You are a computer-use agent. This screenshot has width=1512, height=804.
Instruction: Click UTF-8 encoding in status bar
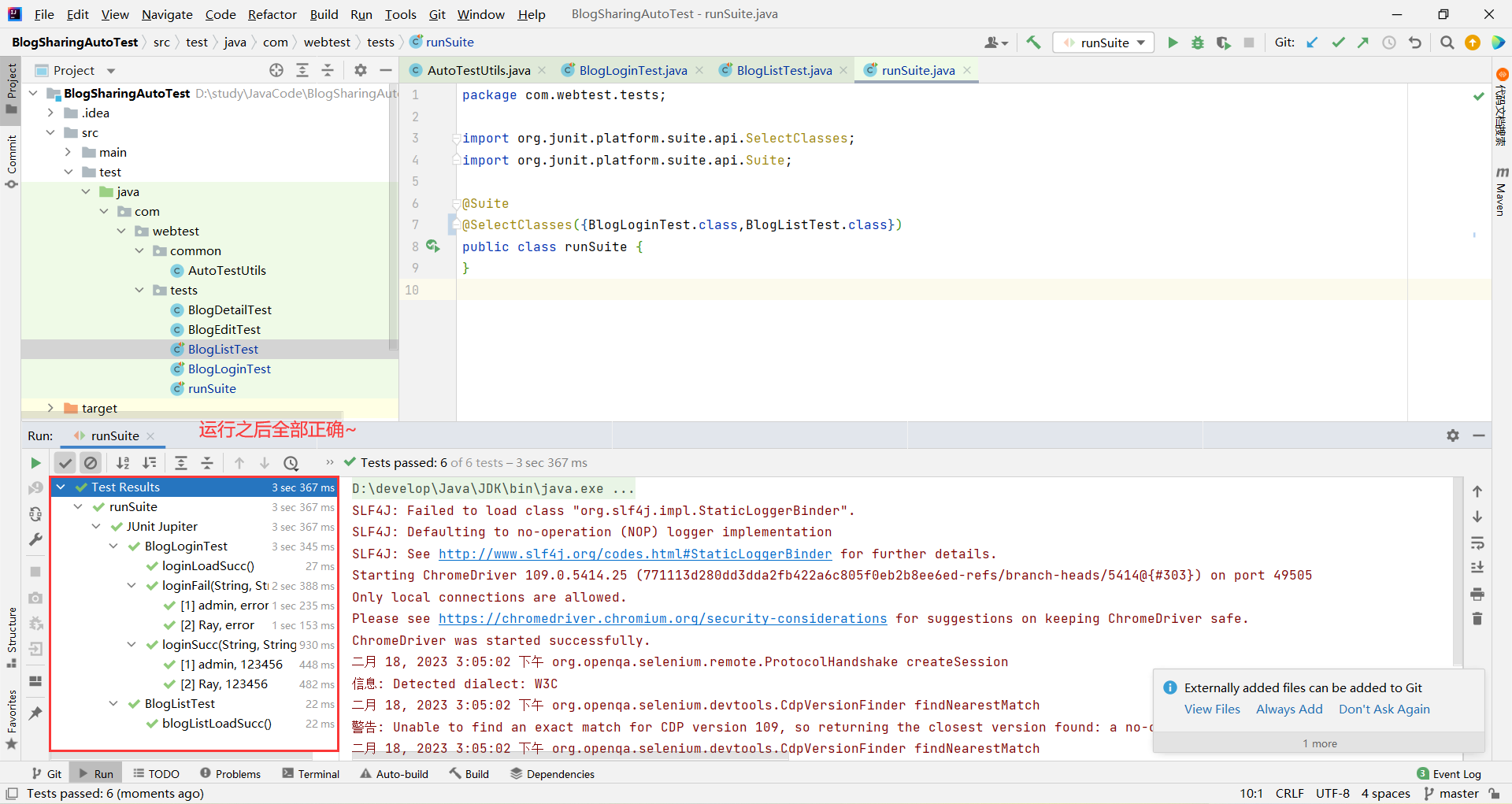click(1332, 794)
